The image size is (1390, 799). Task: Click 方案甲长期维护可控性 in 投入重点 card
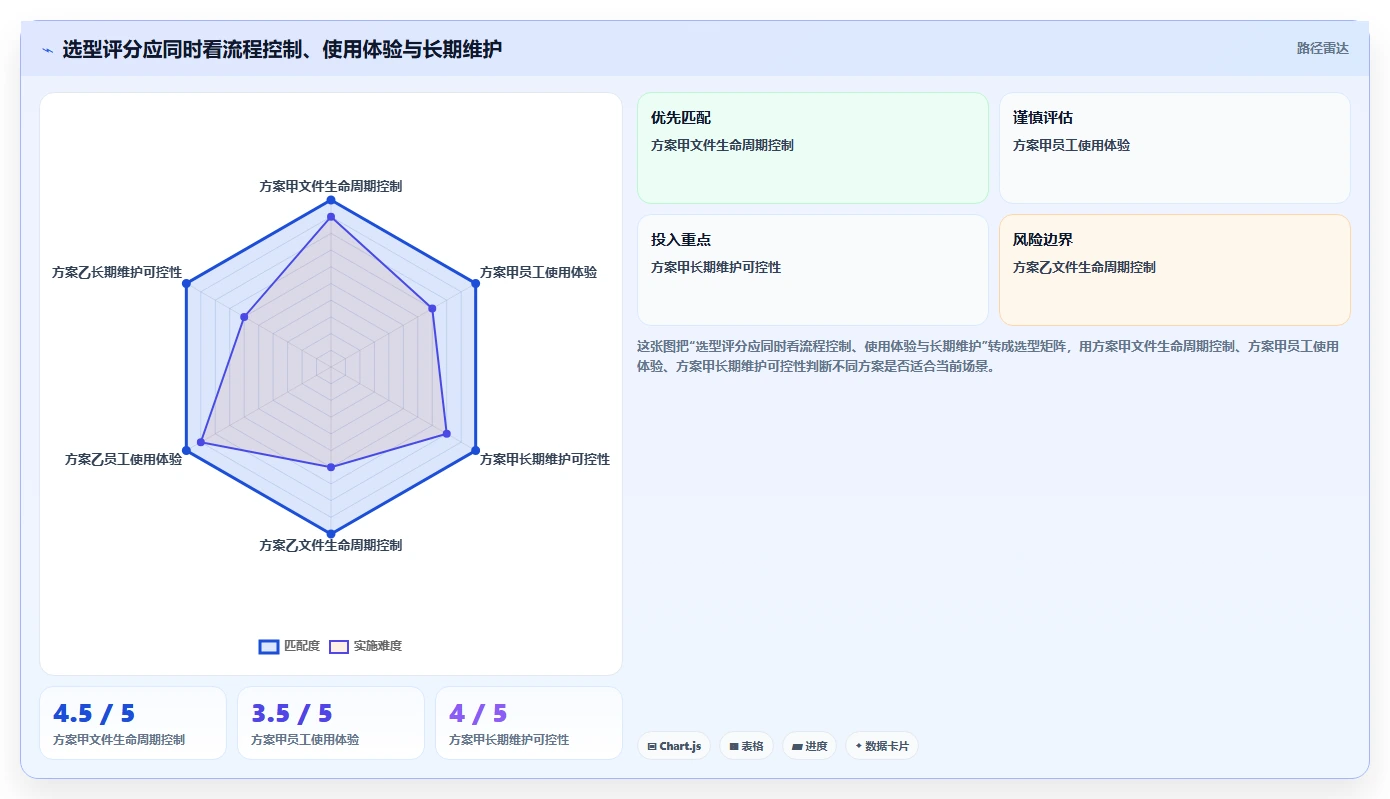point(716,267)
